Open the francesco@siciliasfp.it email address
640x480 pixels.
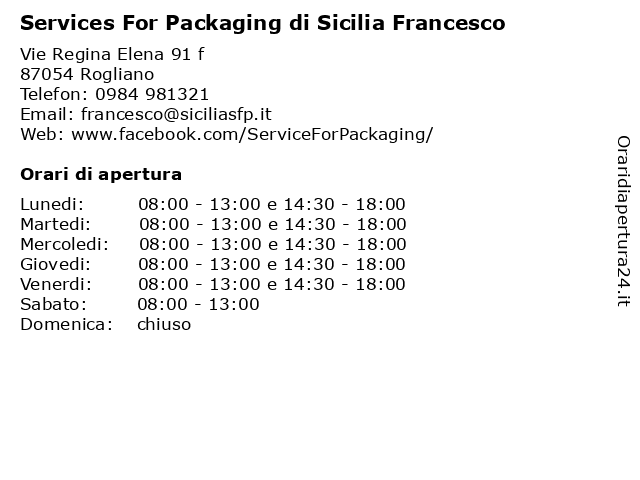pyautogui.click(x=176, y=115)
